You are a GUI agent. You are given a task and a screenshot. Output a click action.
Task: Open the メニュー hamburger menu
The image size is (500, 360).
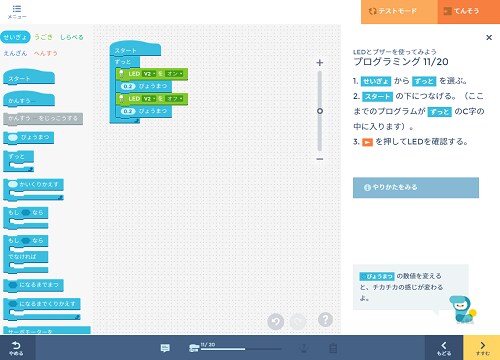click(x=17, y=11)
